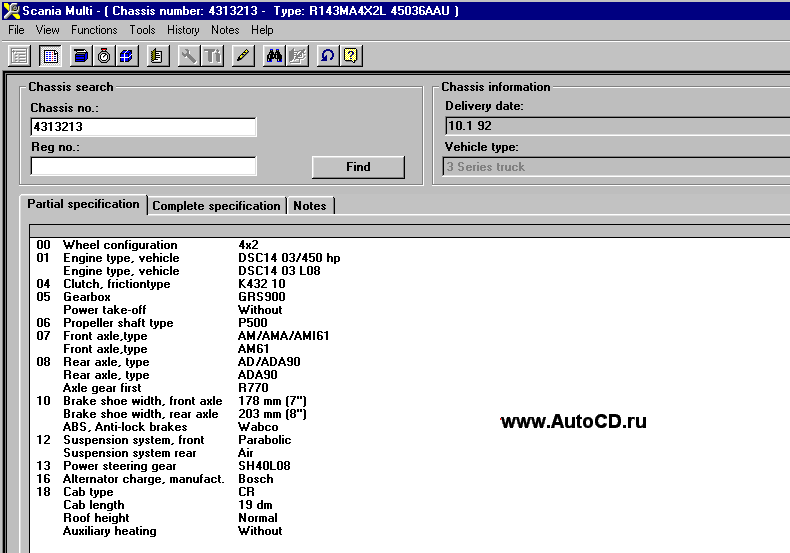Screen dimensions: 790x553
Task: Click the specification list header bar
Action: 410,231
